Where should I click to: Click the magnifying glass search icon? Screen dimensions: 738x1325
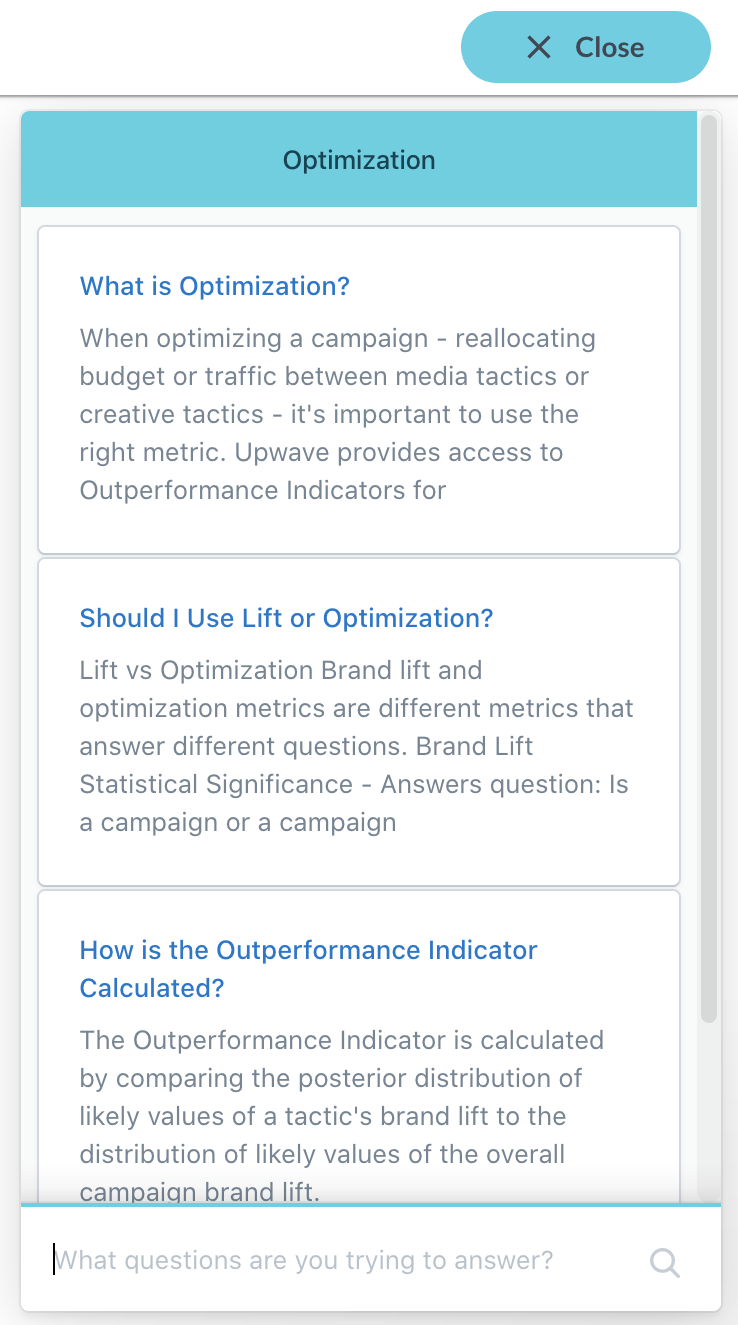point(665,1262)
